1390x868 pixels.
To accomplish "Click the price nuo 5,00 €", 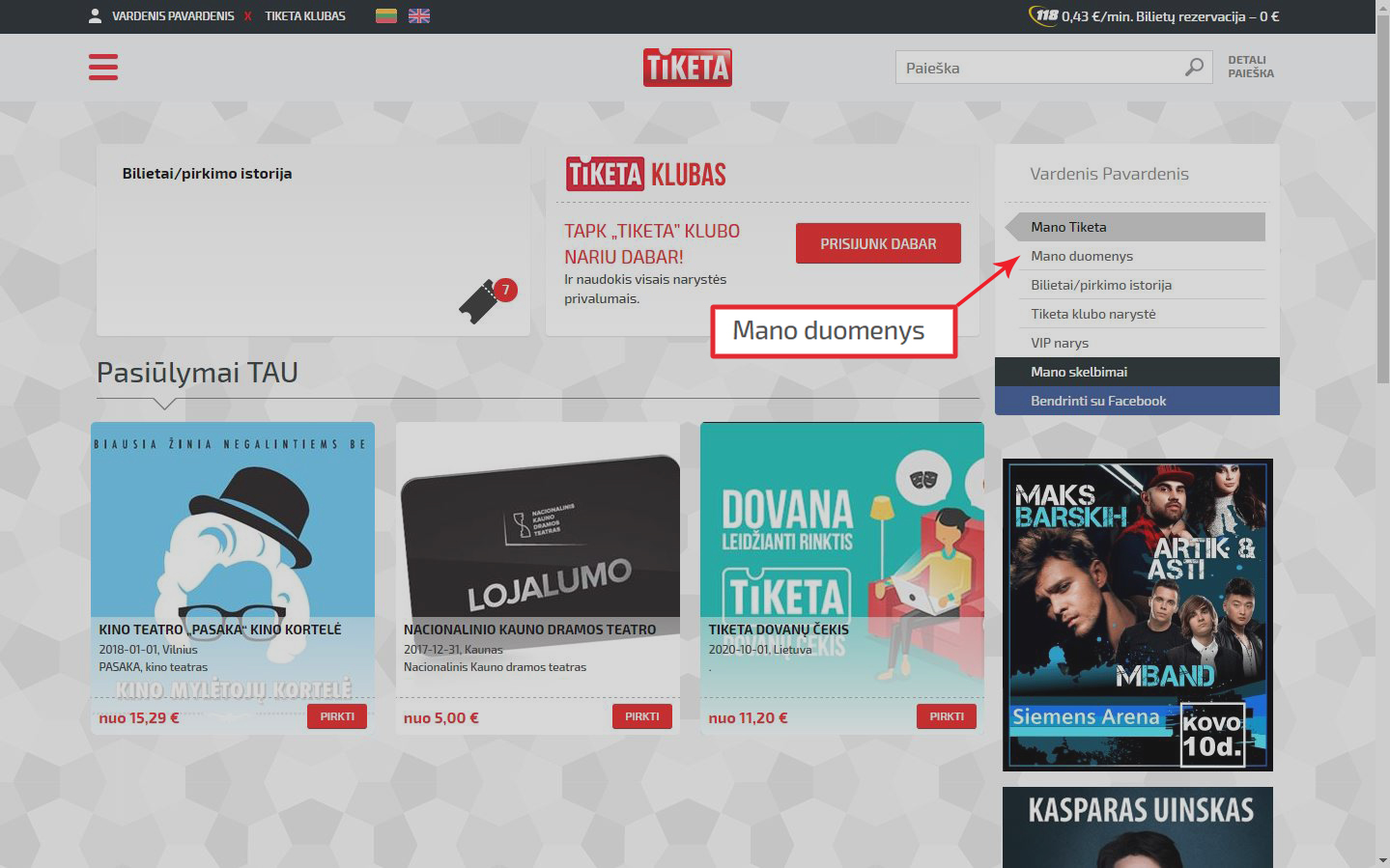I will click(x=441, y=718).
